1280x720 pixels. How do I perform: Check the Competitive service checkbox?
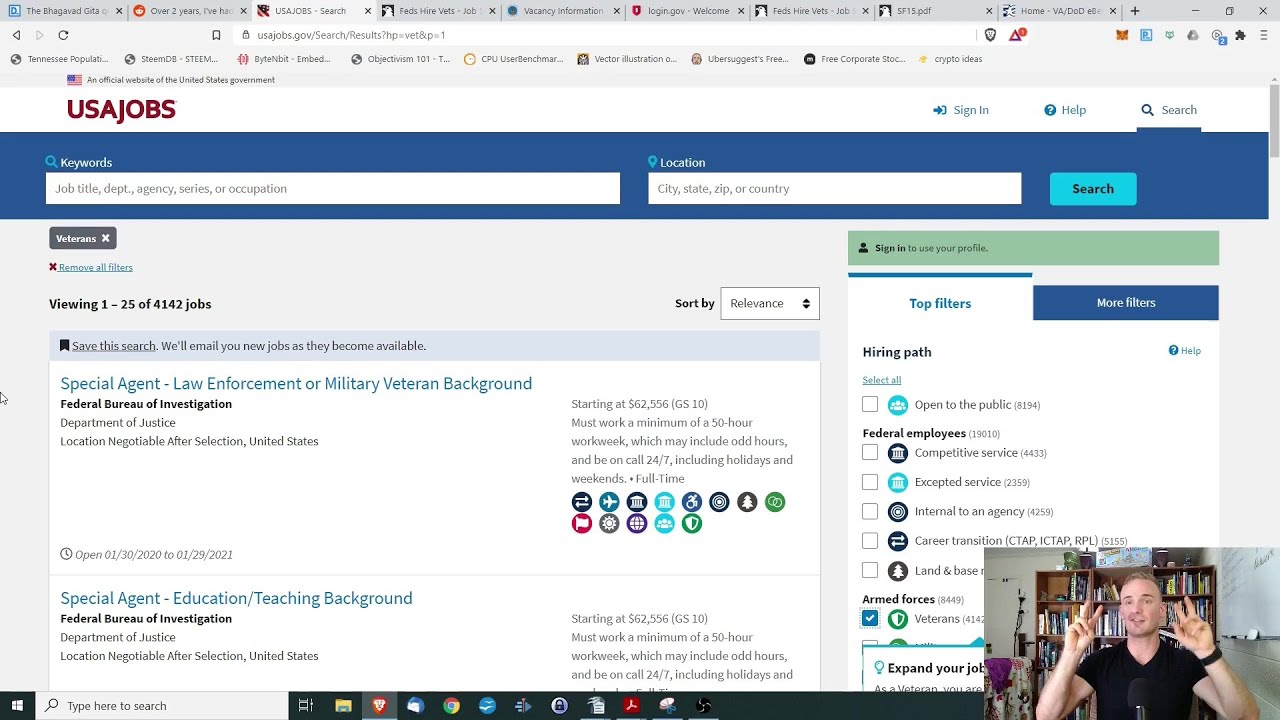click(870, 453)
